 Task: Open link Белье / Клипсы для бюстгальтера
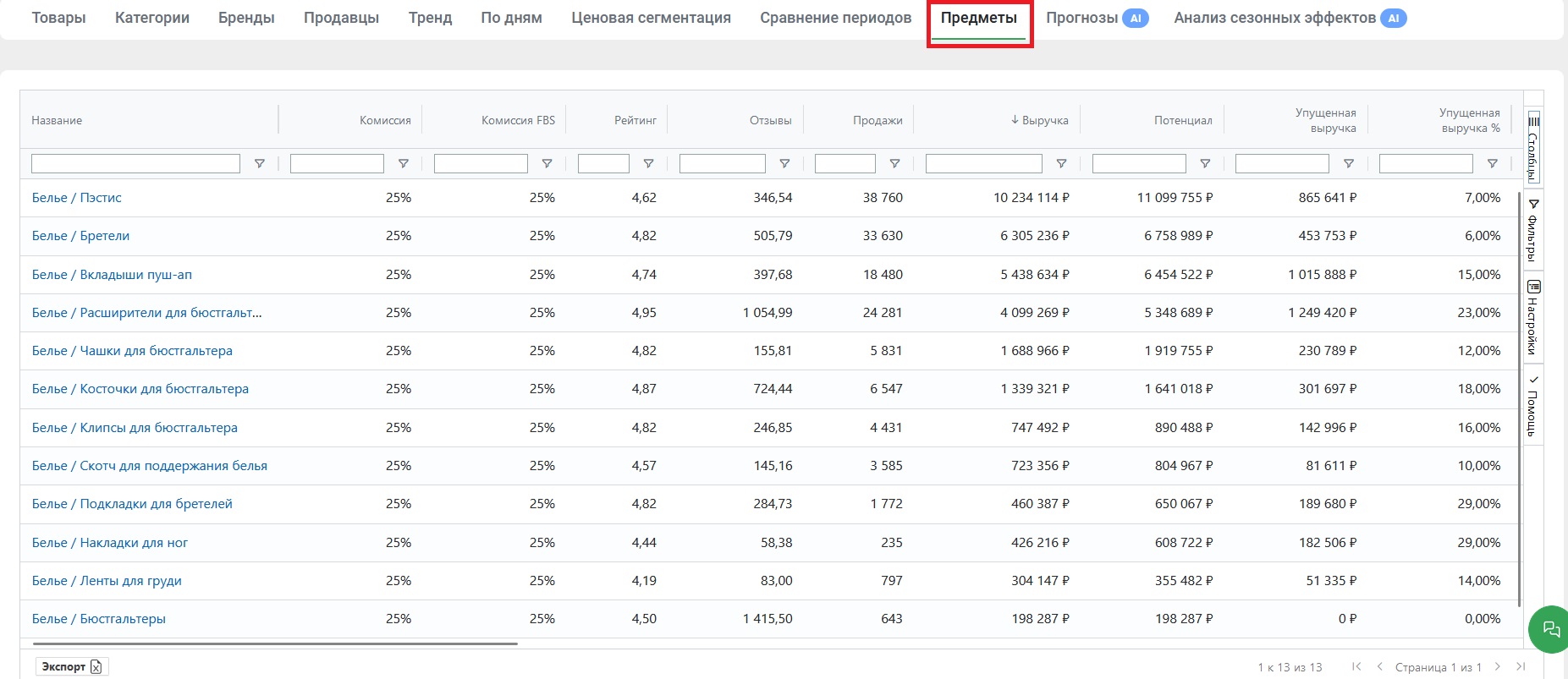pyautogui.click(x=135, y=428)
